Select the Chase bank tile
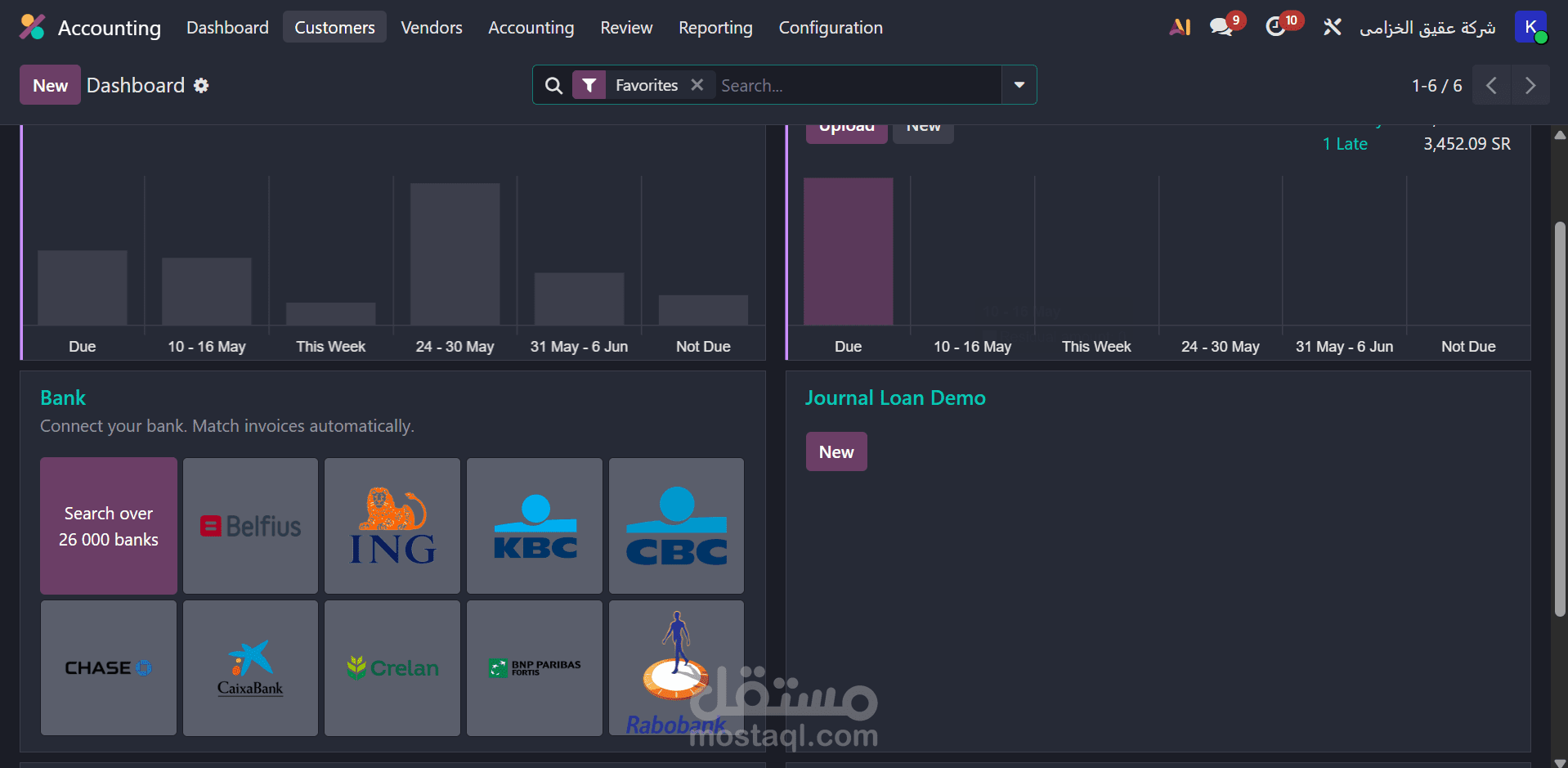This screenshot has width=1568, height=768. coord(109,668)
